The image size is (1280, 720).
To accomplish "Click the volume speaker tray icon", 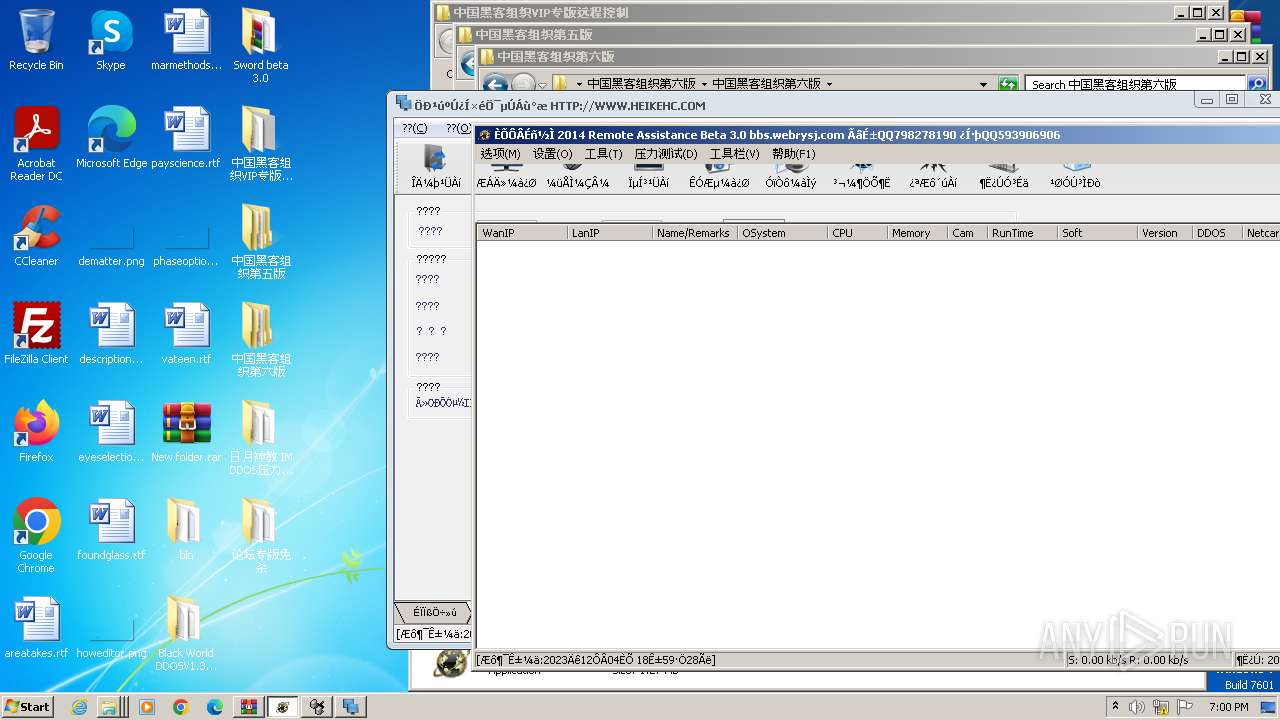I will (1137, 707).
